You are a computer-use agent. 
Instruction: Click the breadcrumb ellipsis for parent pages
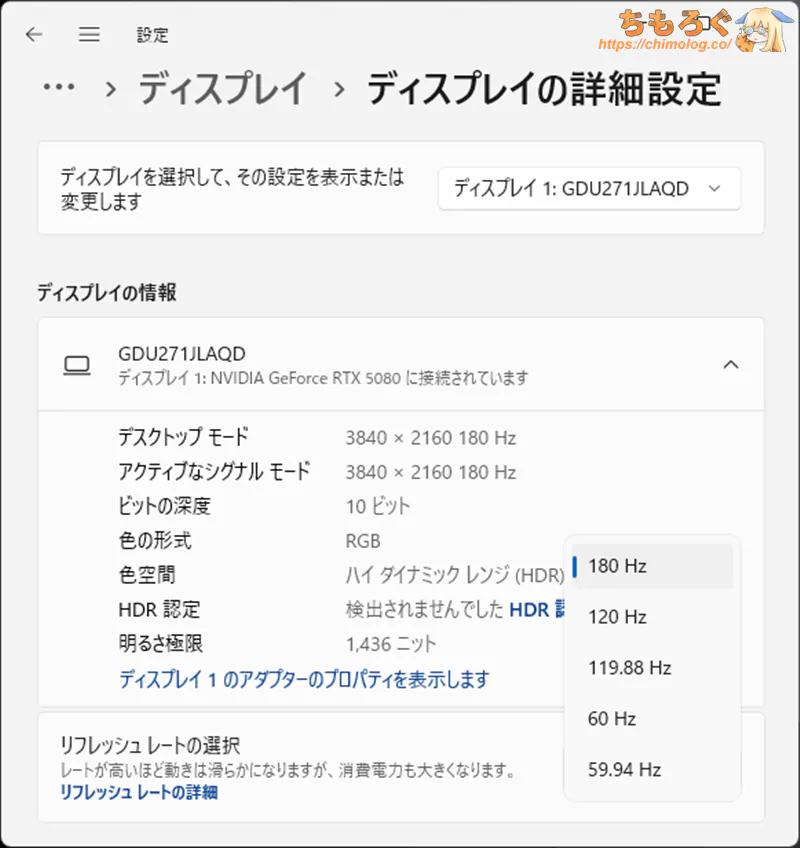pos(59,89)
